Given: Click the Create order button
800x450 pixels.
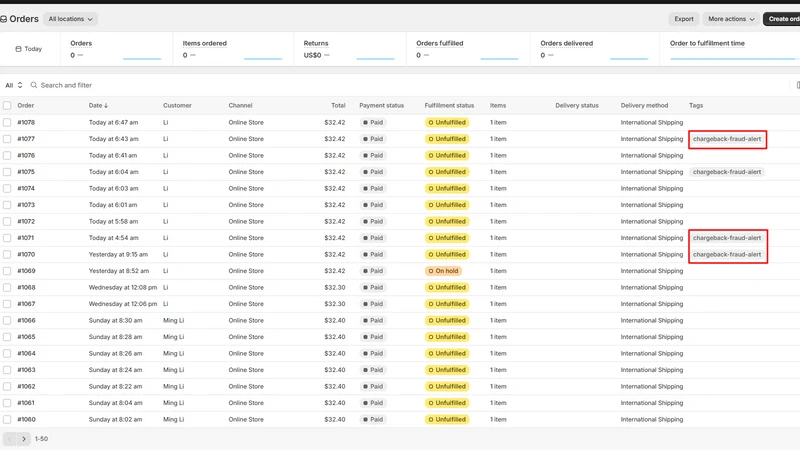Looking at the screenshot, I should (782, 19).
